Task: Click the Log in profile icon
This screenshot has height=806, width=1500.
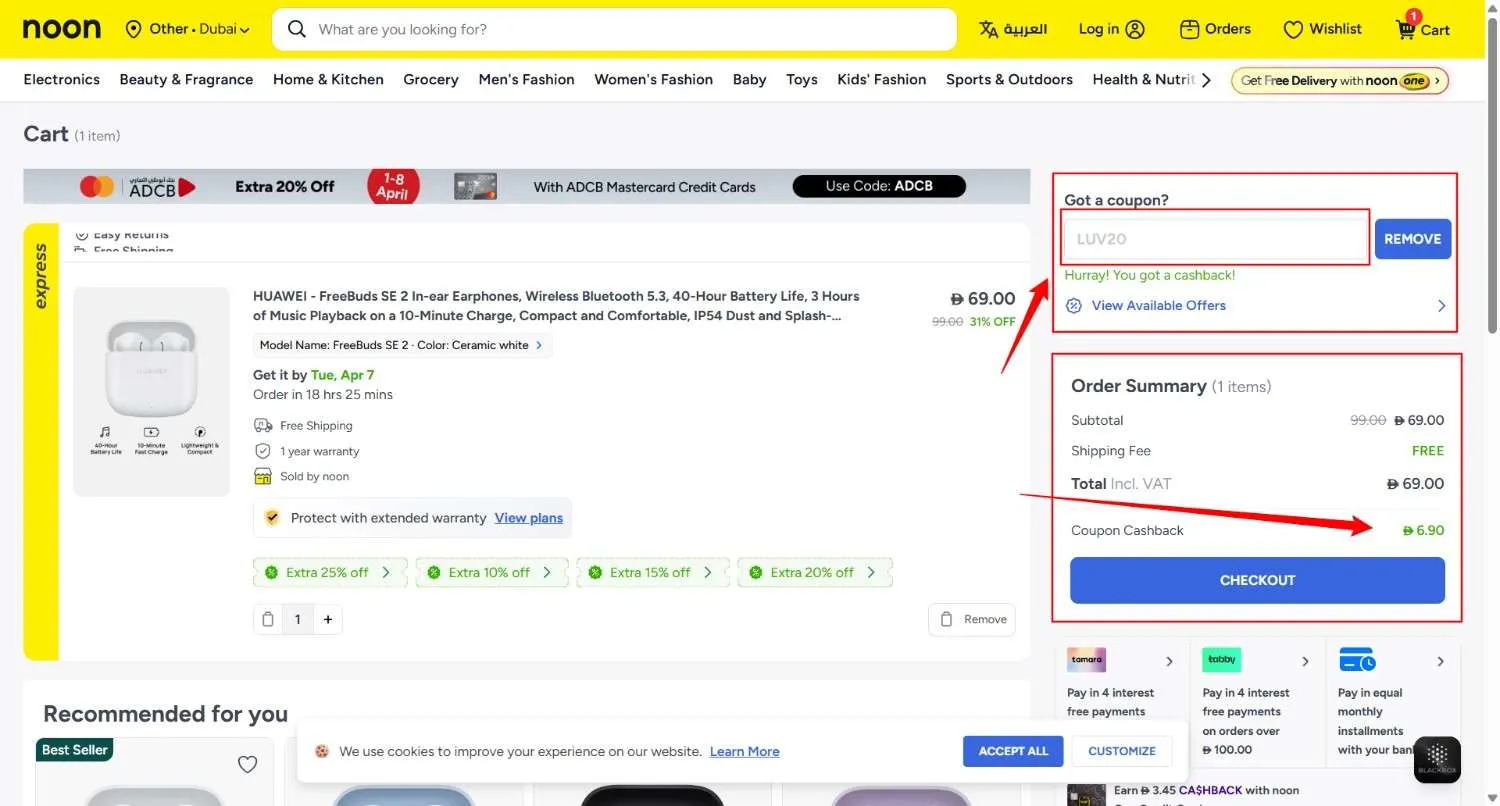Action: [1135, 29]
